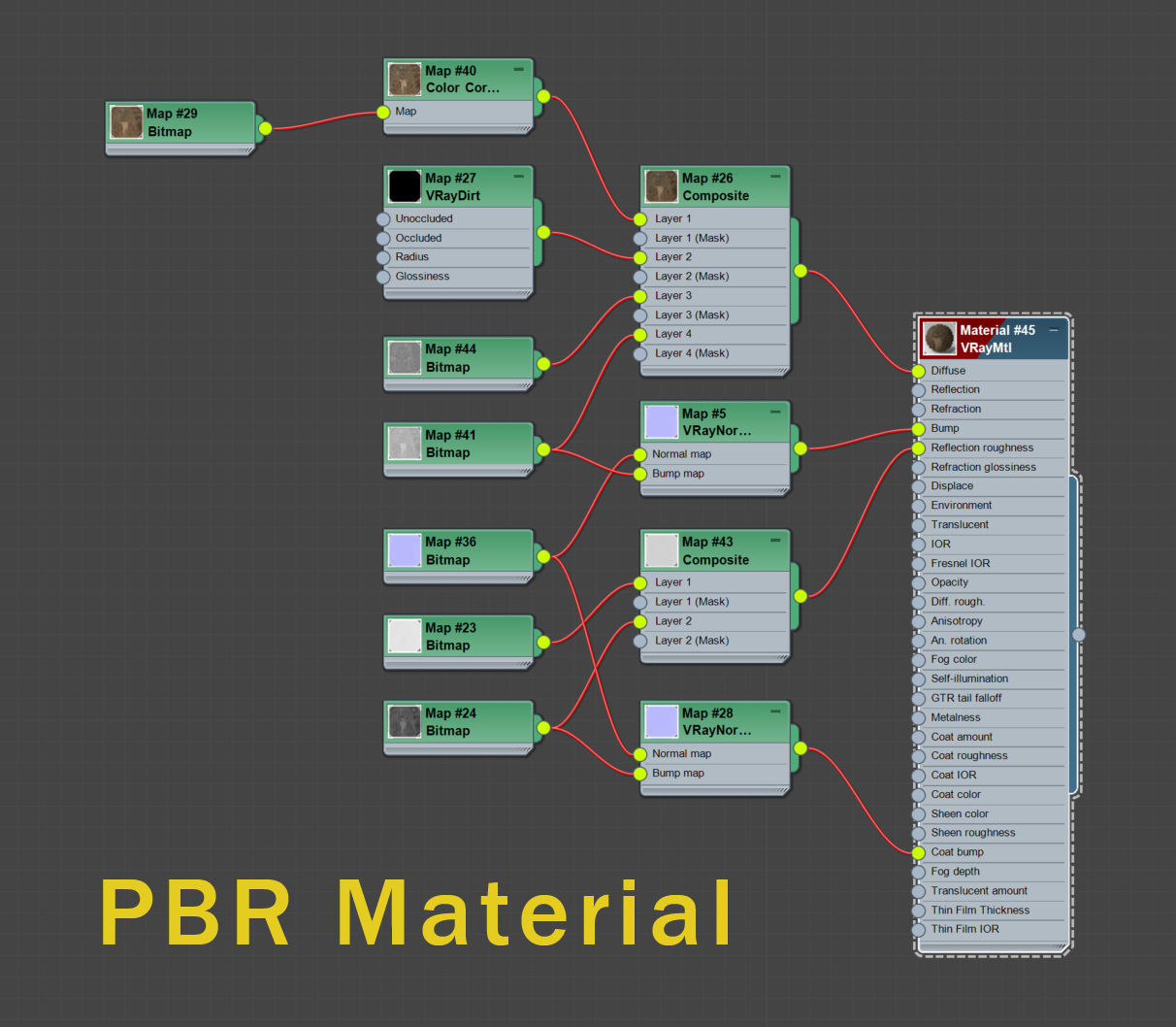Select the Material #45 VRayMtl preview thumbnail
1176x1027 pixels.
[939, 339]
